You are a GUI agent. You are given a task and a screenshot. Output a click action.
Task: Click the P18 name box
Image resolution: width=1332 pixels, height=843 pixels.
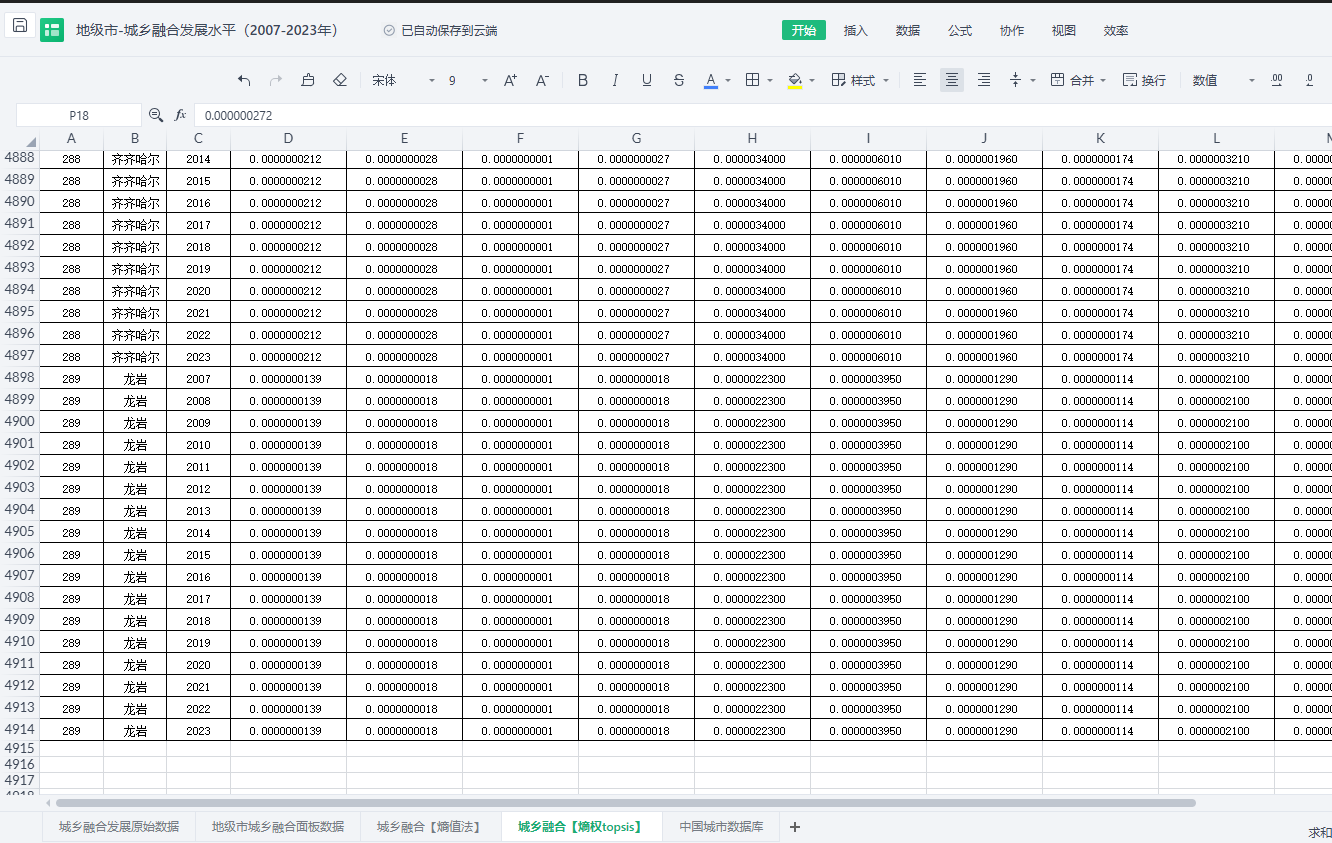79,115
